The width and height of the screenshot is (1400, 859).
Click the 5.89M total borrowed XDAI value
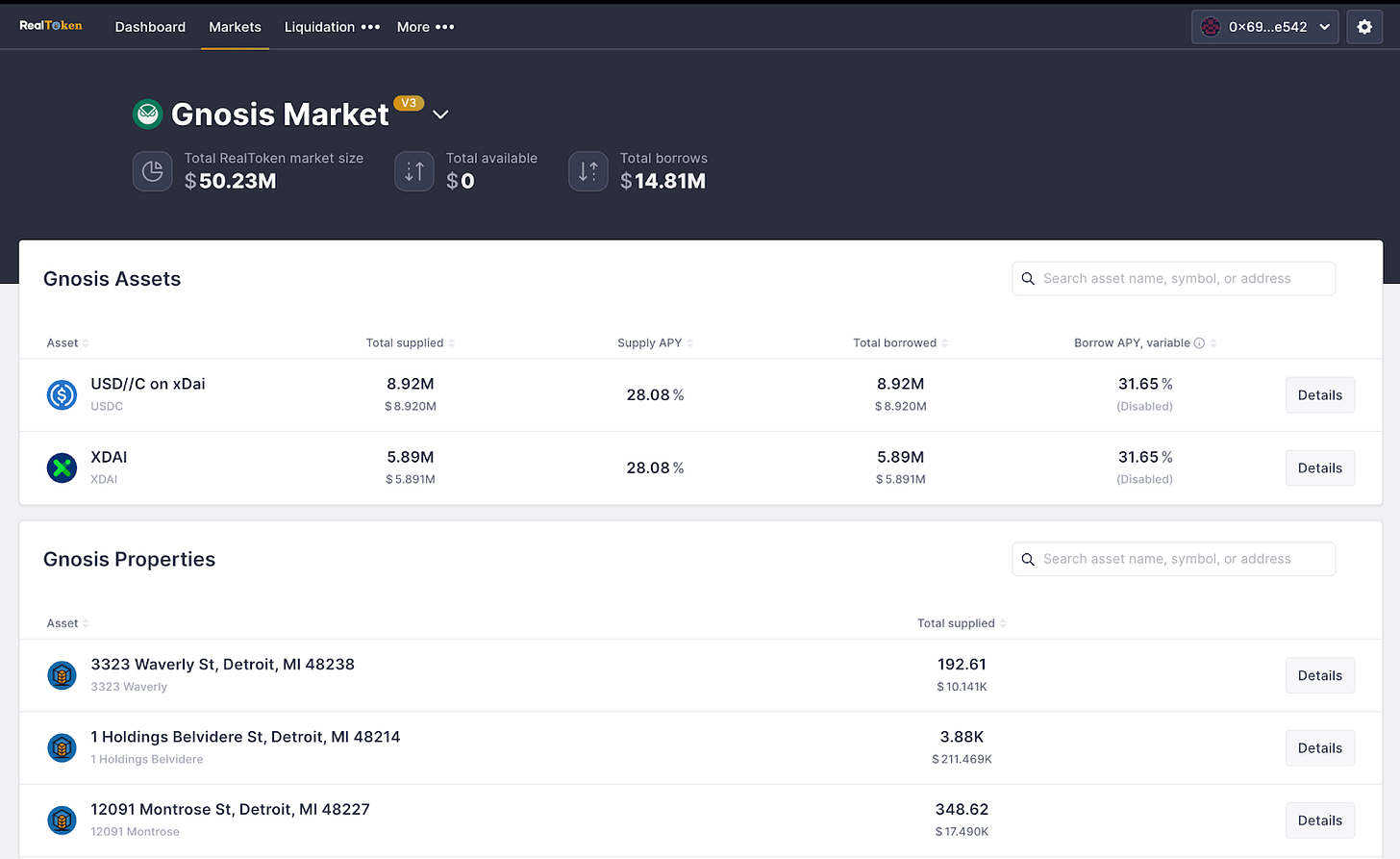900,457
